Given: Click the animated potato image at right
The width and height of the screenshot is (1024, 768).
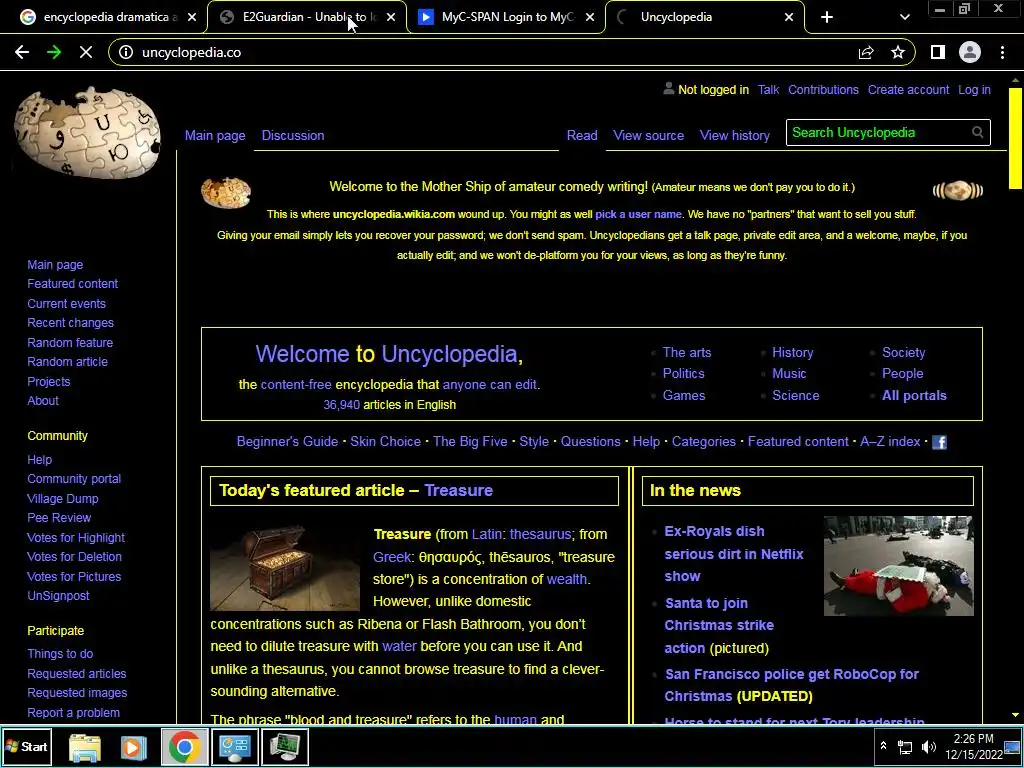Looking at the screenshot, I should tap(958, 190).
